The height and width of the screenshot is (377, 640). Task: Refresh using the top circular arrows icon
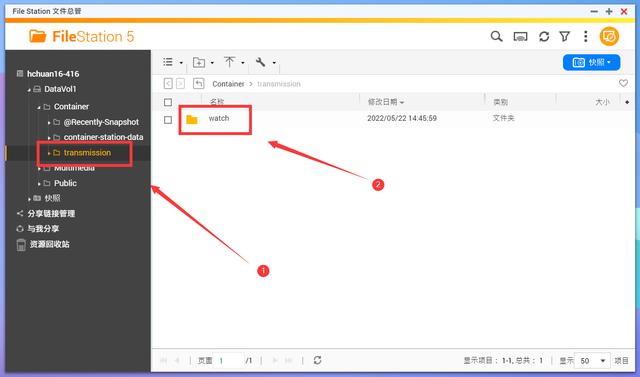click(544, 37)
